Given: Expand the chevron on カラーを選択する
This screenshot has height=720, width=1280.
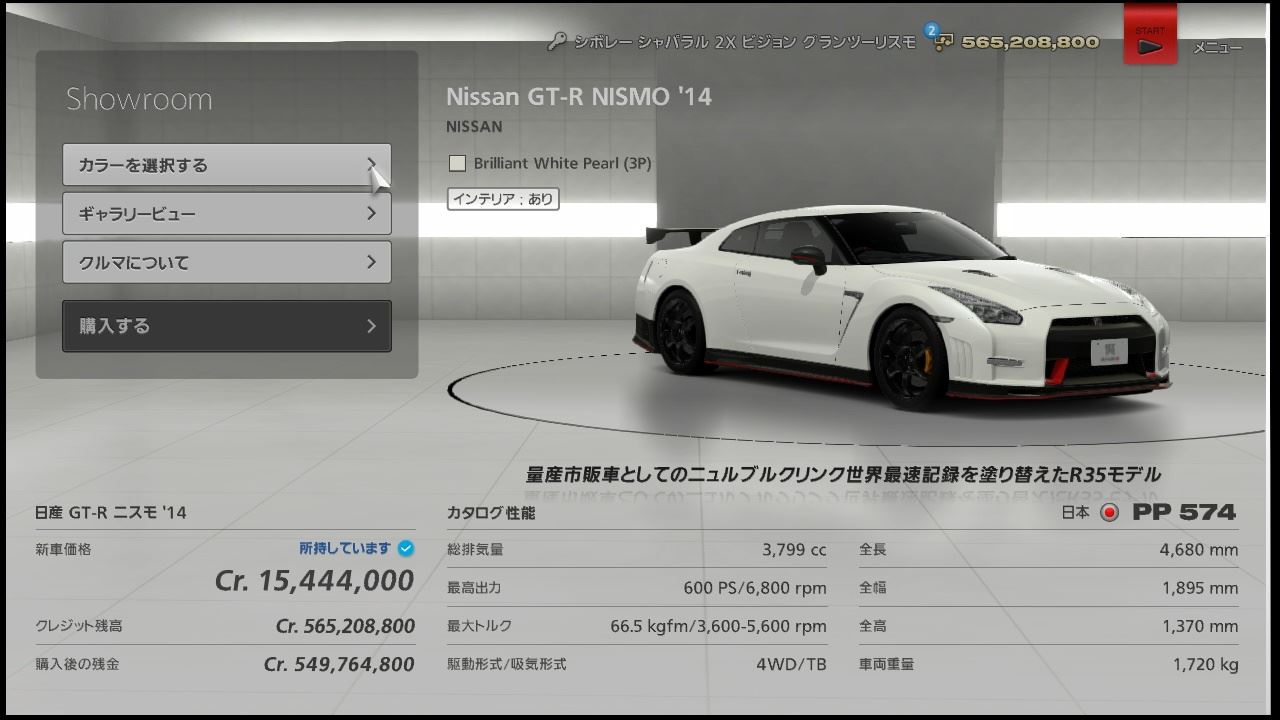Looking at the screenshot, I should (x=371, y=165).
